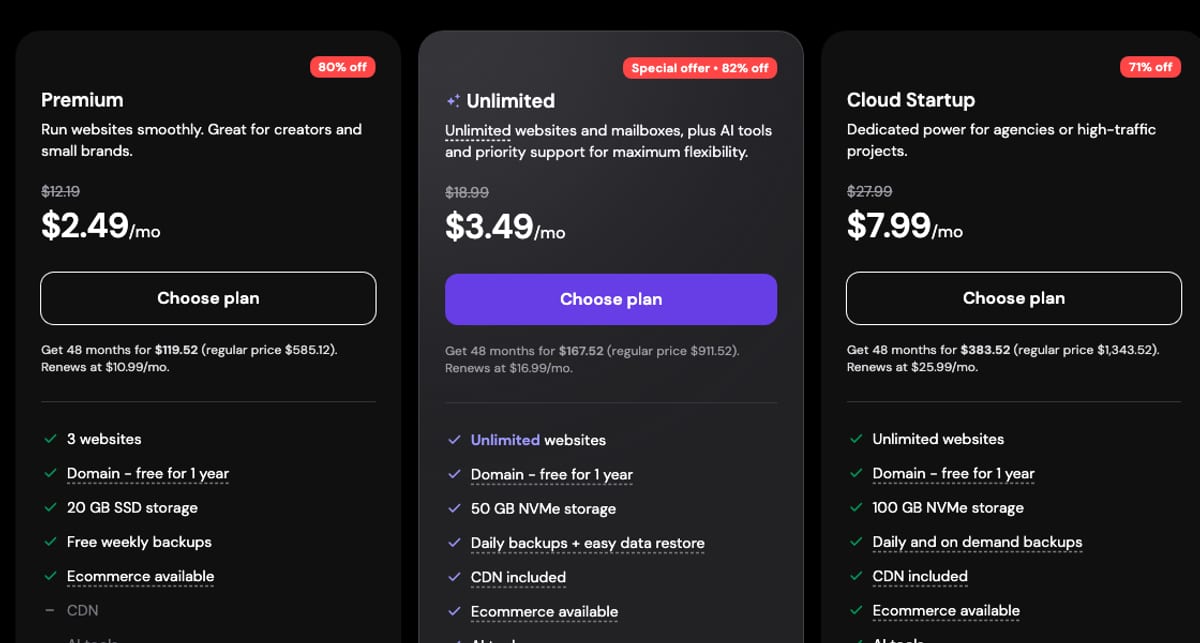The width and height of the screenshot is (1200, 643).
Task: Click the $2.49/mo price
Action: point(100,226)
